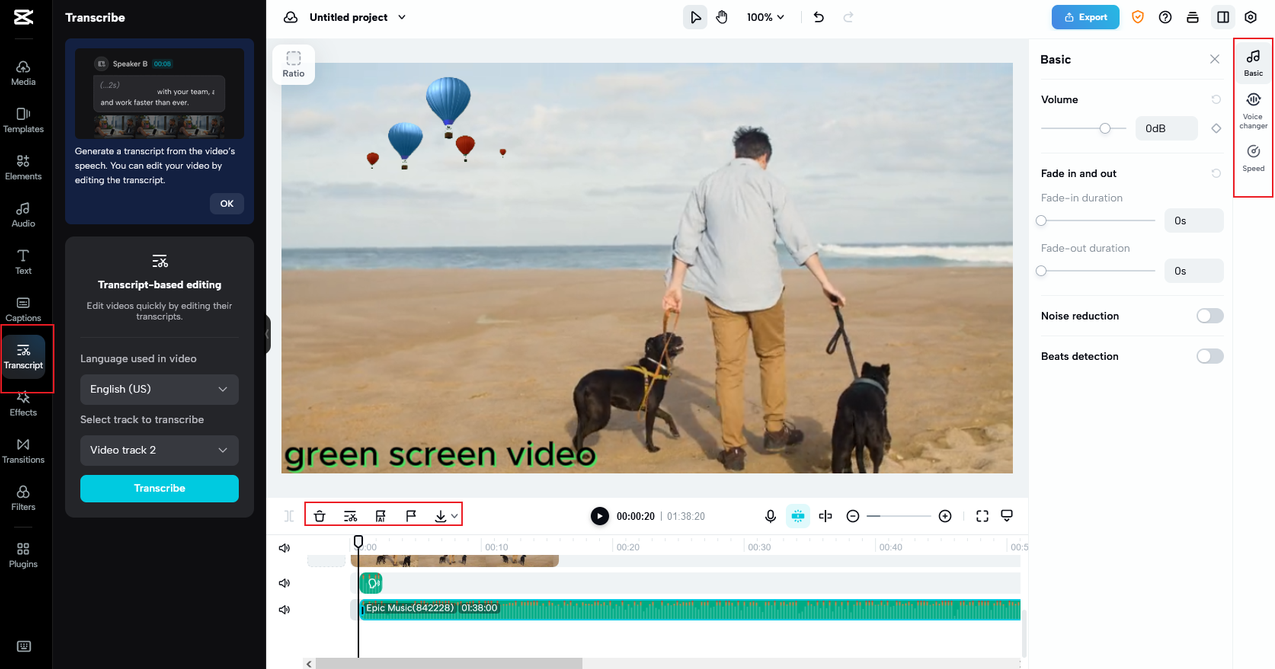
Task: Open the Text panel
Action: point(23,261)
